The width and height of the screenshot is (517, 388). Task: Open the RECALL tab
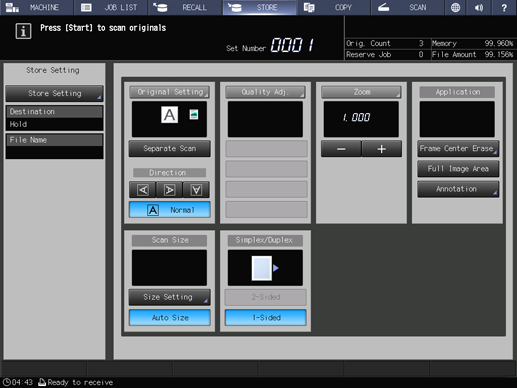(x=185, y=7)
